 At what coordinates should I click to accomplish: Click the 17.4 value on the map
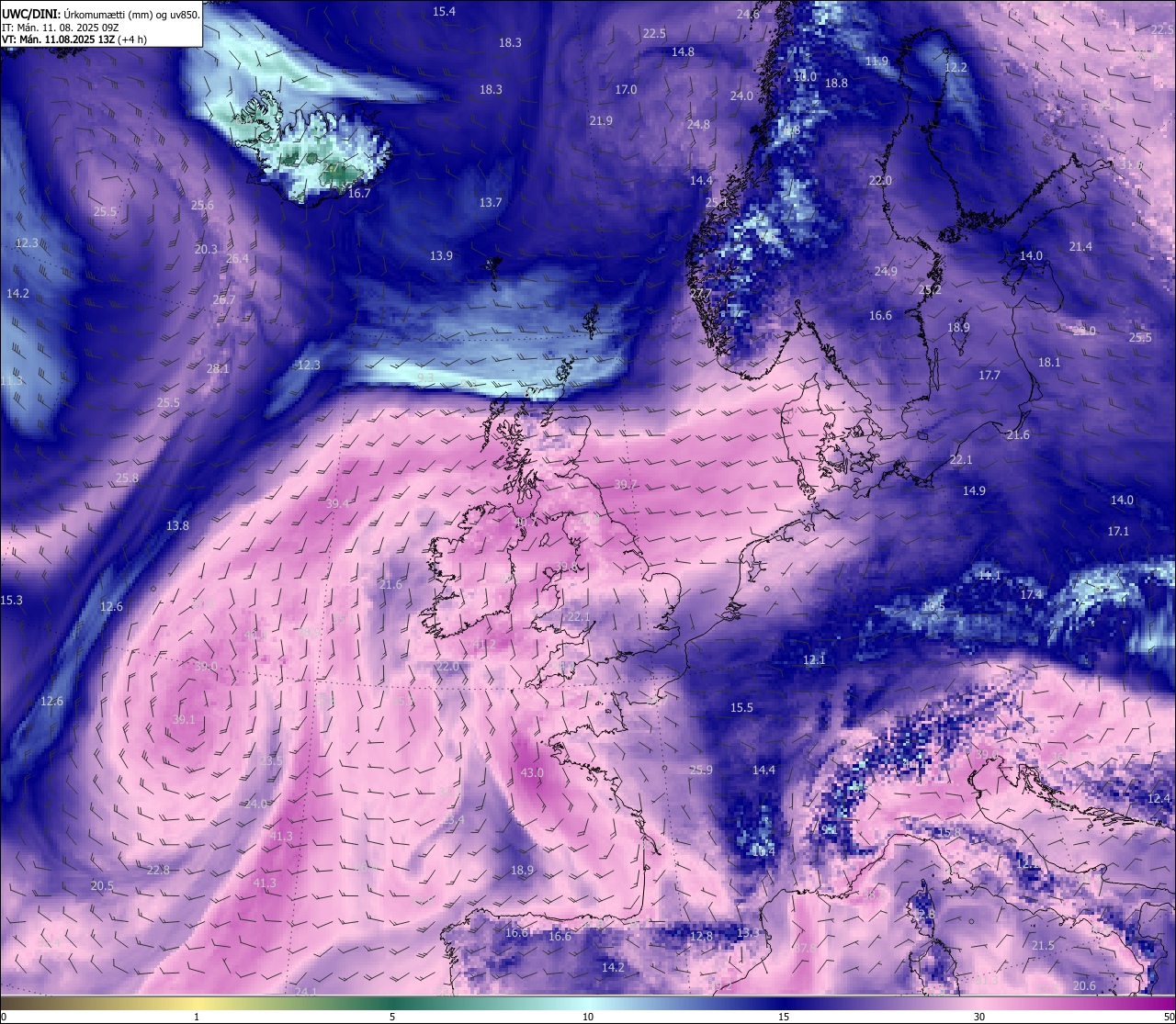tap(1032, 594)
